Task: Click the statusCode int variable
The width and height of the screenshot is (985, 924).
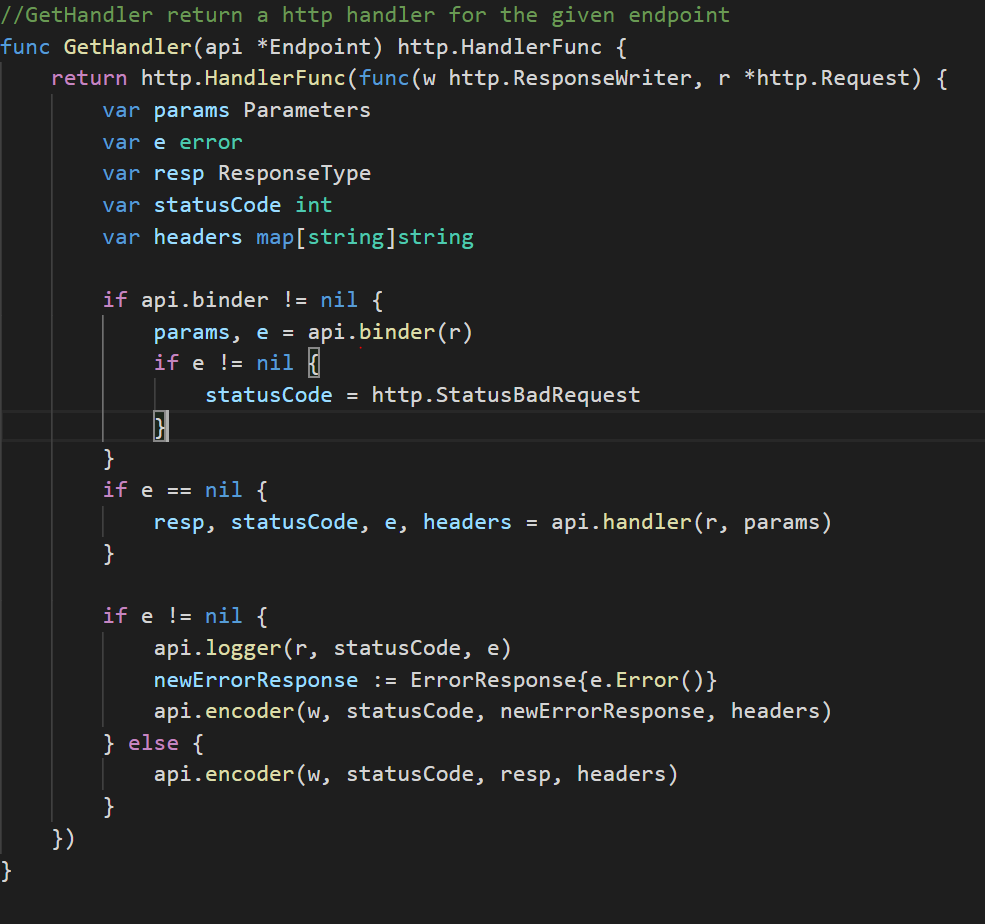Action: [x=218, y=205]
